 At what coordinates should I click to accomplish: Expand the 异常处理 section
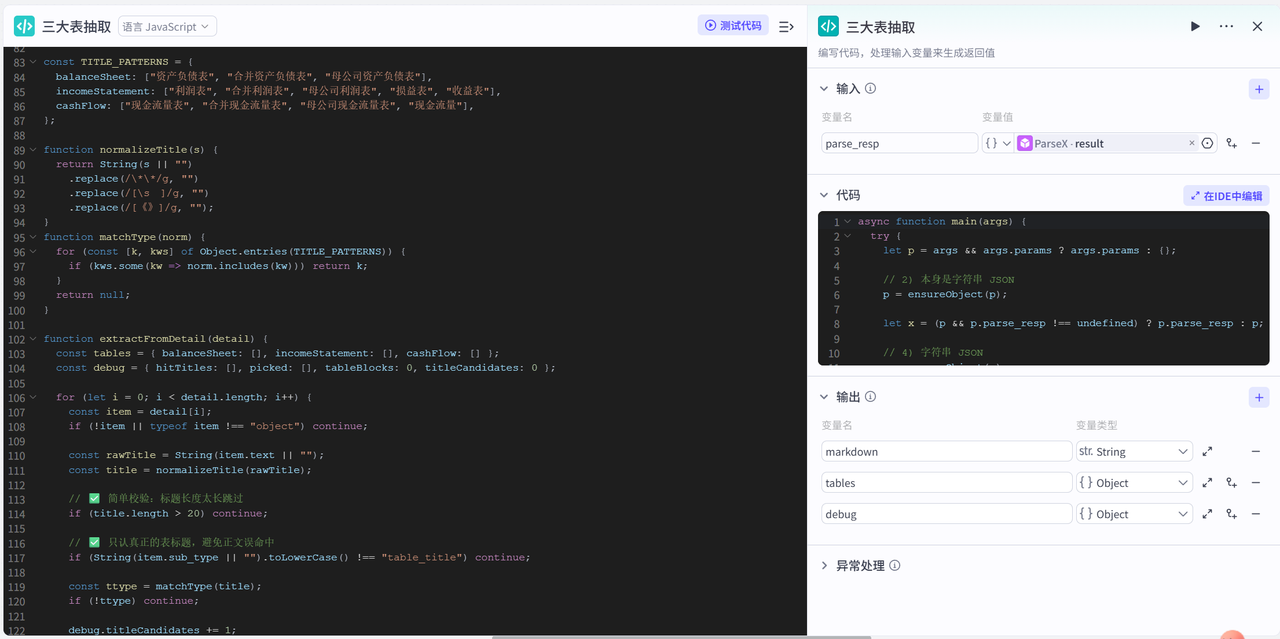coord(825,566)
